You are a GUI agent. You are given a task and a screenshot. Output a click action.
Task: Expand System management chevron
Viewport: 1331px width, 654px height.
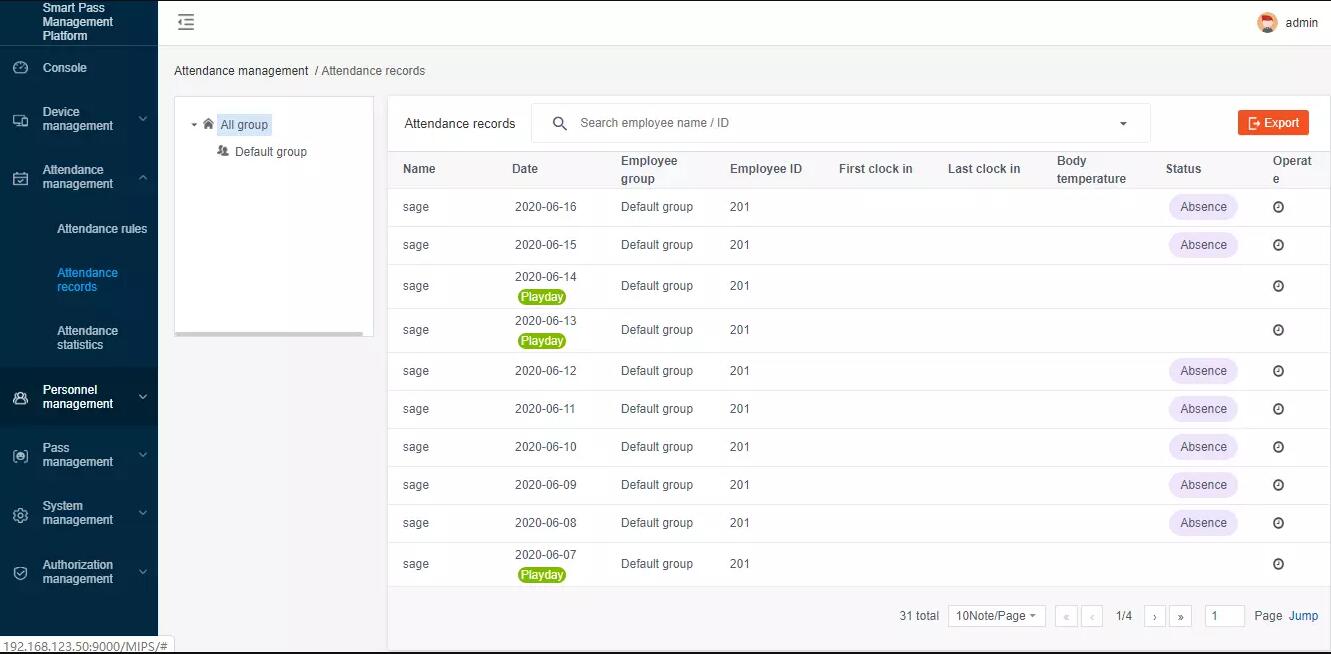coord(142,513)
